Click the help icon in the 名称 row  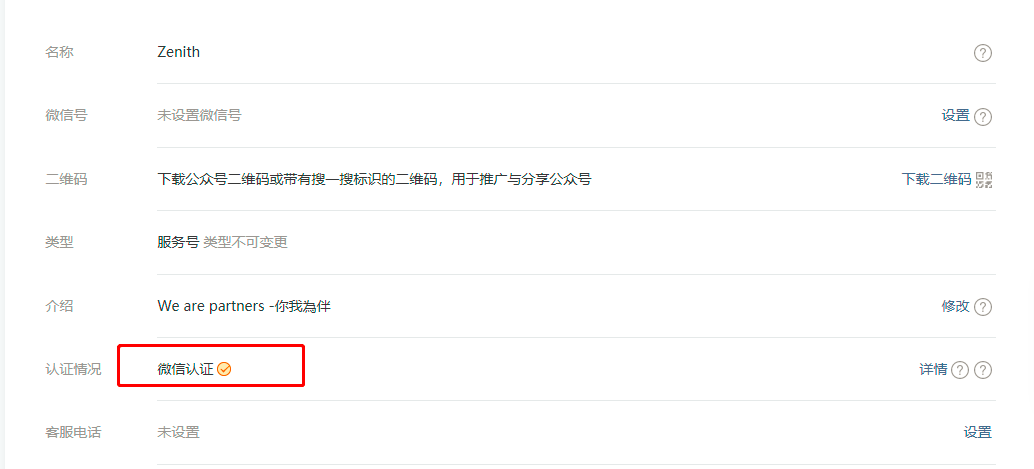click(x=983, y=53)
